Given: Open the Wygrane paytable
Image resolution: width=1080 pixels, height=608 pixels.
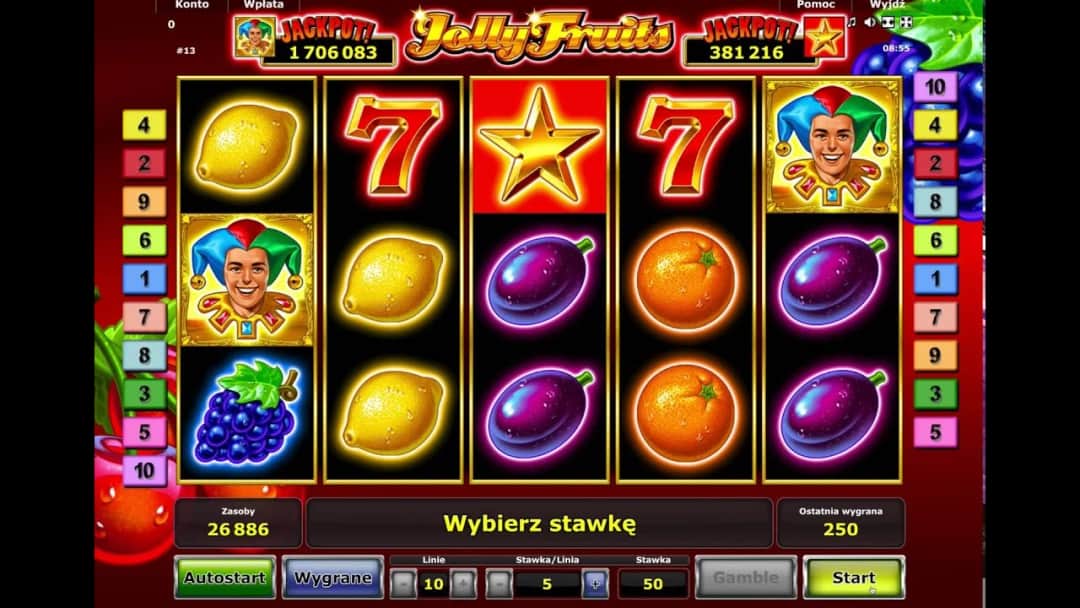Looking at the screenshot, I should point(333,578).
